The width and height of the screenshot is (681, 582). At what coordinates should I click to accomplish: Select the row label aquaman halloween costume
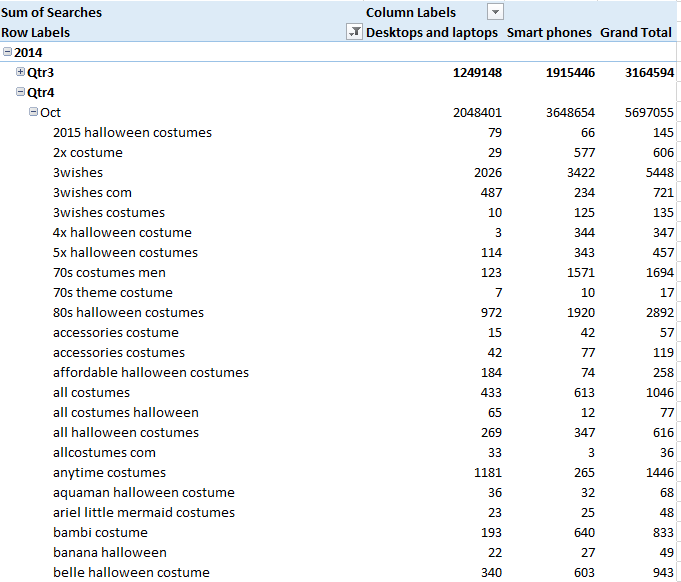click(144, 492)
